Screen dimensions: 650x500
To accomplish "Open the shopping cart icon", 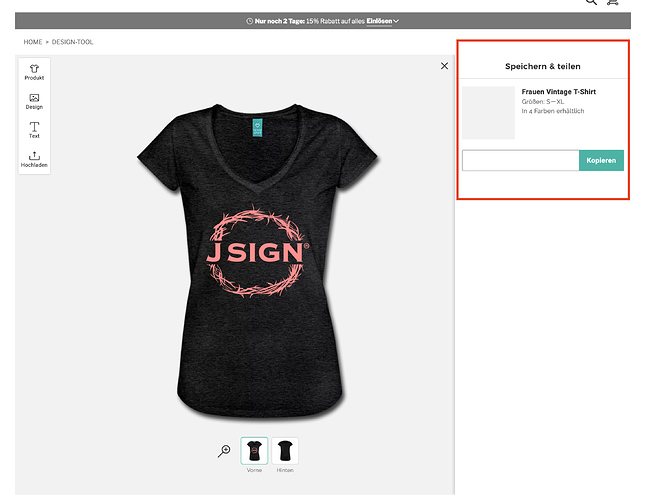I will pyautogui.click(x=613, y=2).
